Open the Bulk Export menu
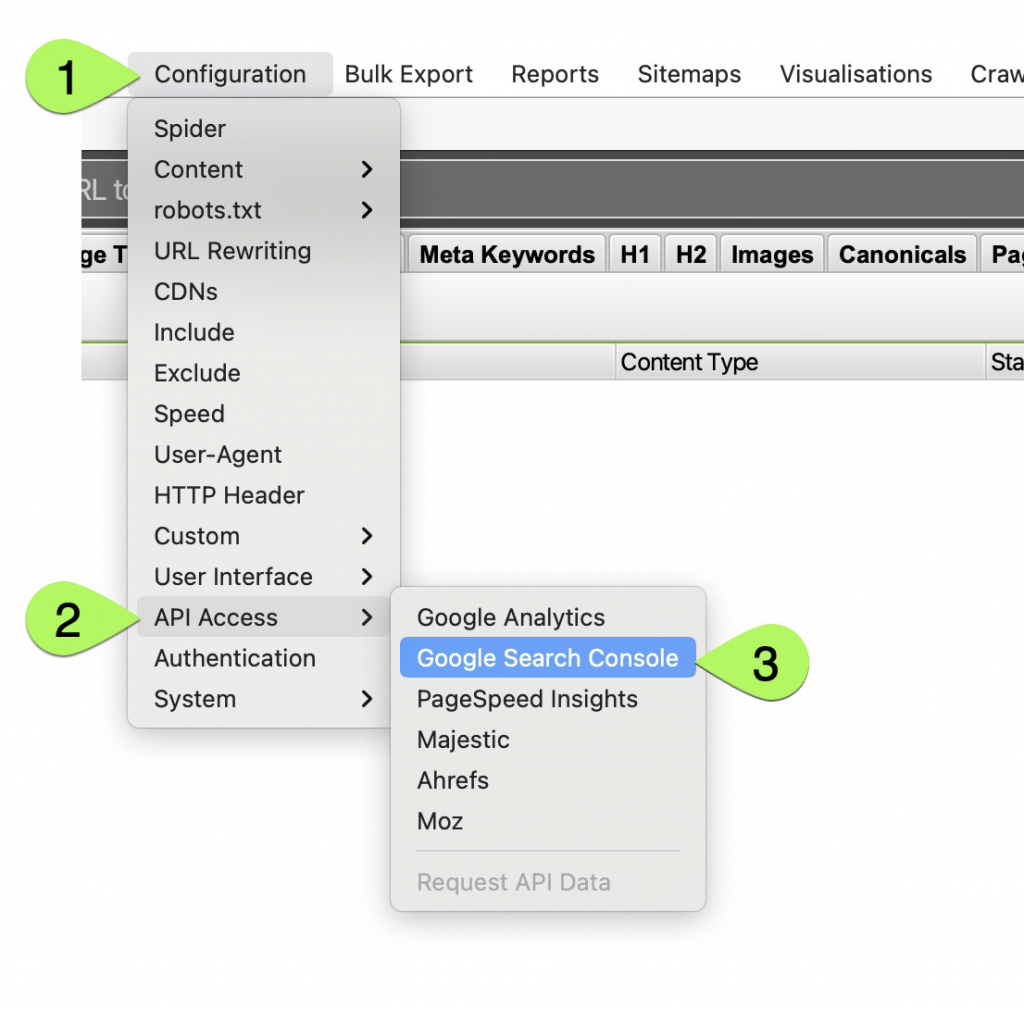The width and height of the screenshot is (1024, 1009). tap(408, 74)
